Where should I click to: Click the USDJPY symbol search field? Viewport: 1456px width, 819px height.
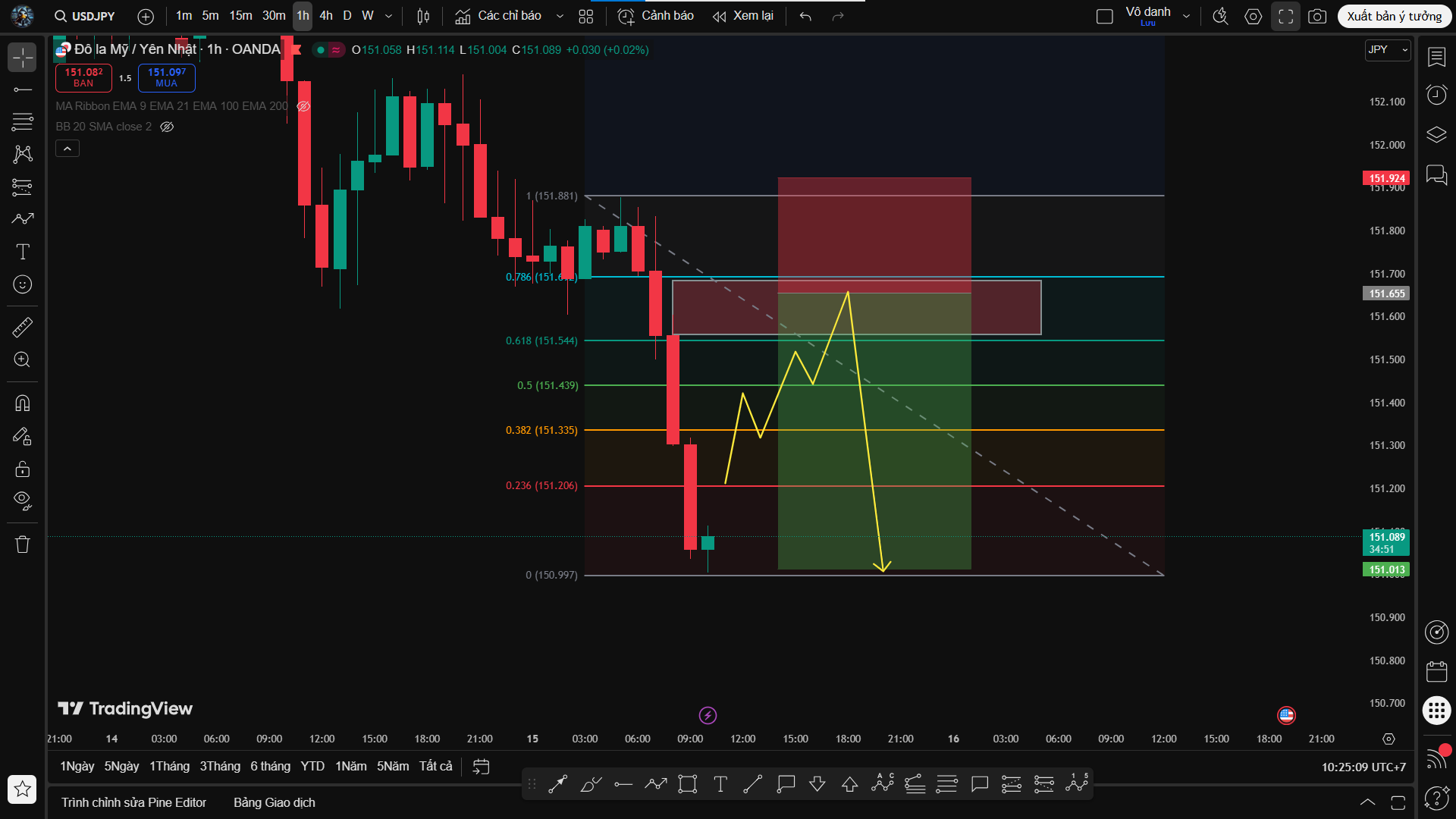click(x=85, y=16)
